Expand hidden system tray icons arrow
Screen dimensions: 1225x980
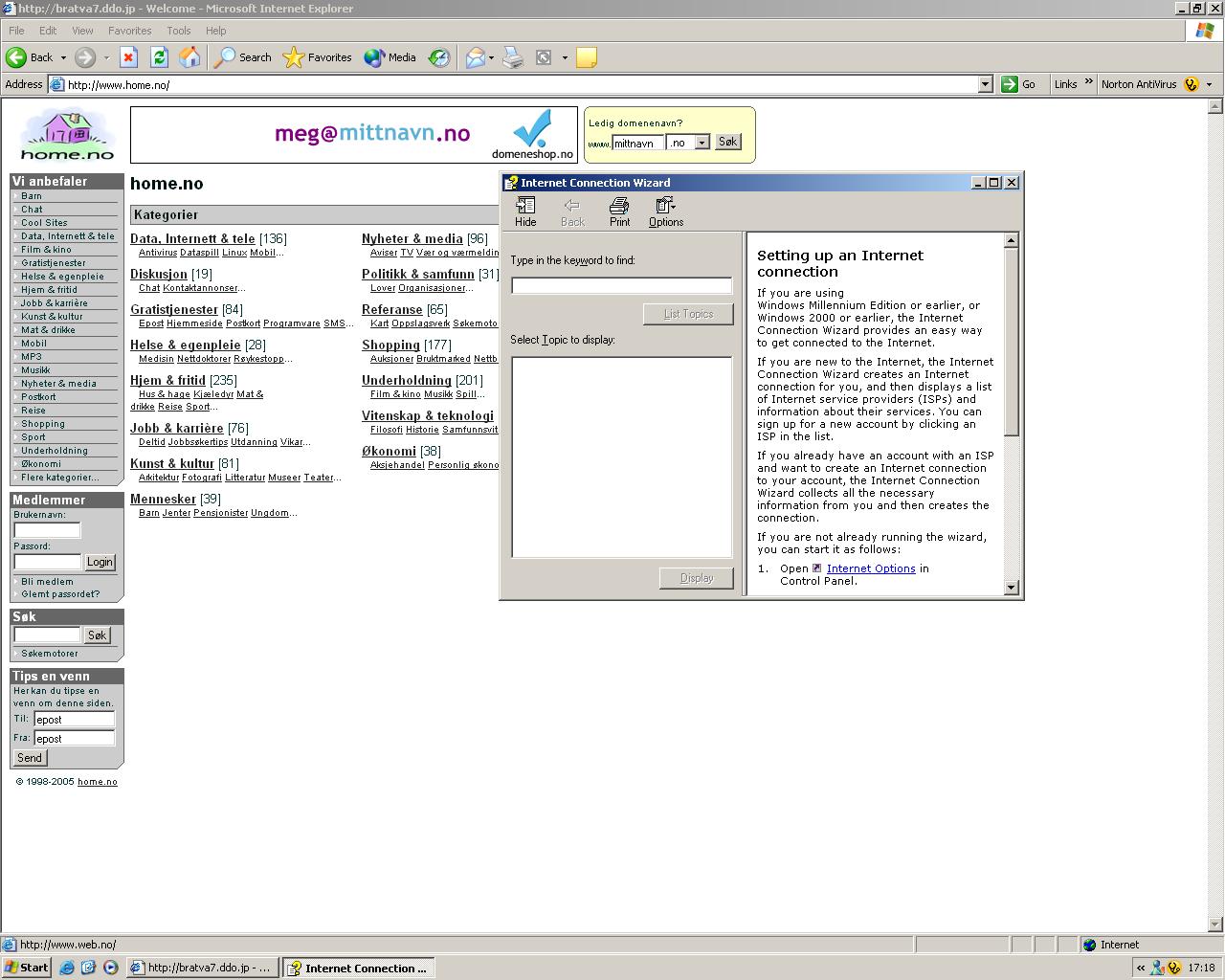1140,968
